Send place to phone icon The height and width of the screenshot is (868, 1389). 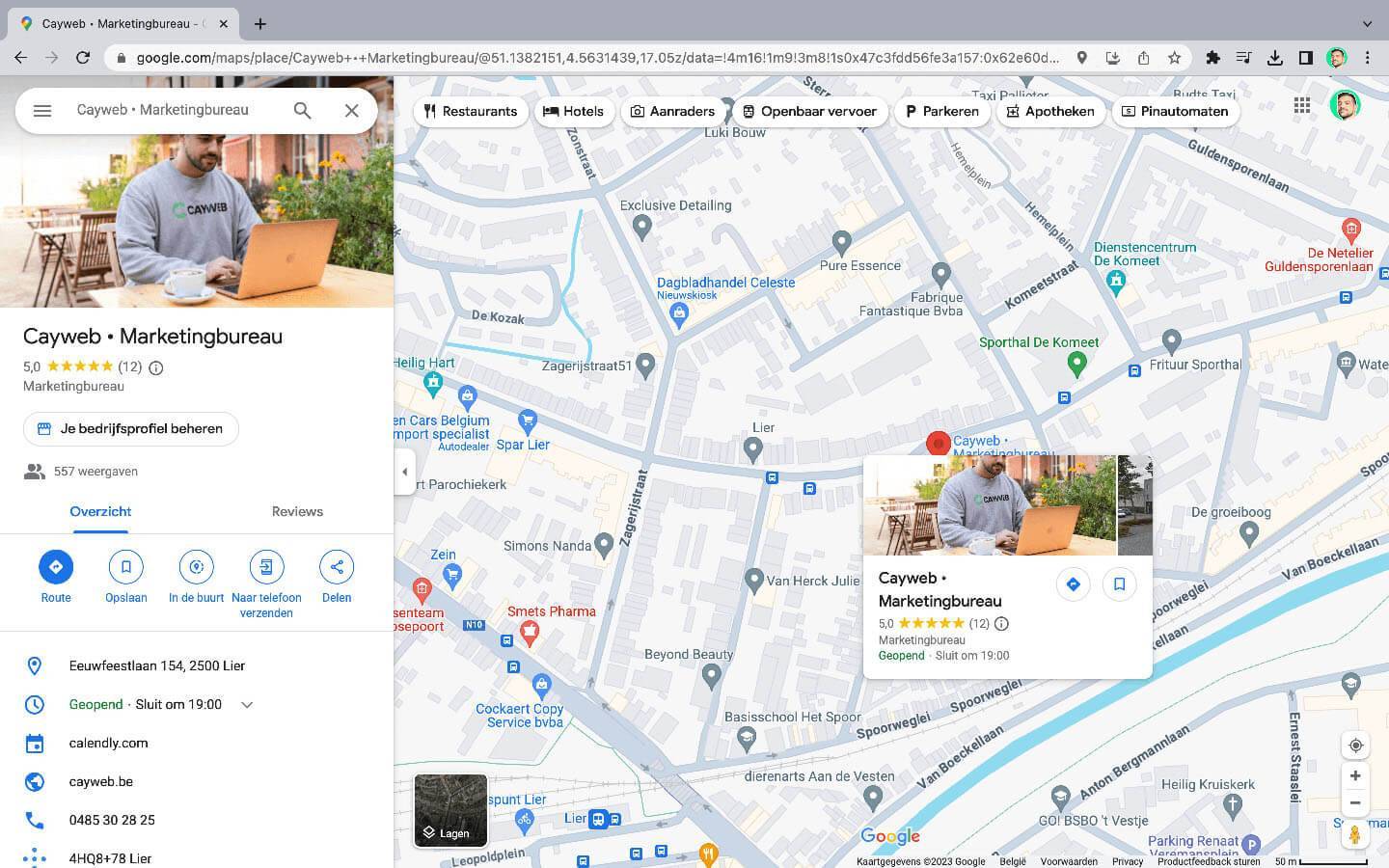[x=266, y=567]
